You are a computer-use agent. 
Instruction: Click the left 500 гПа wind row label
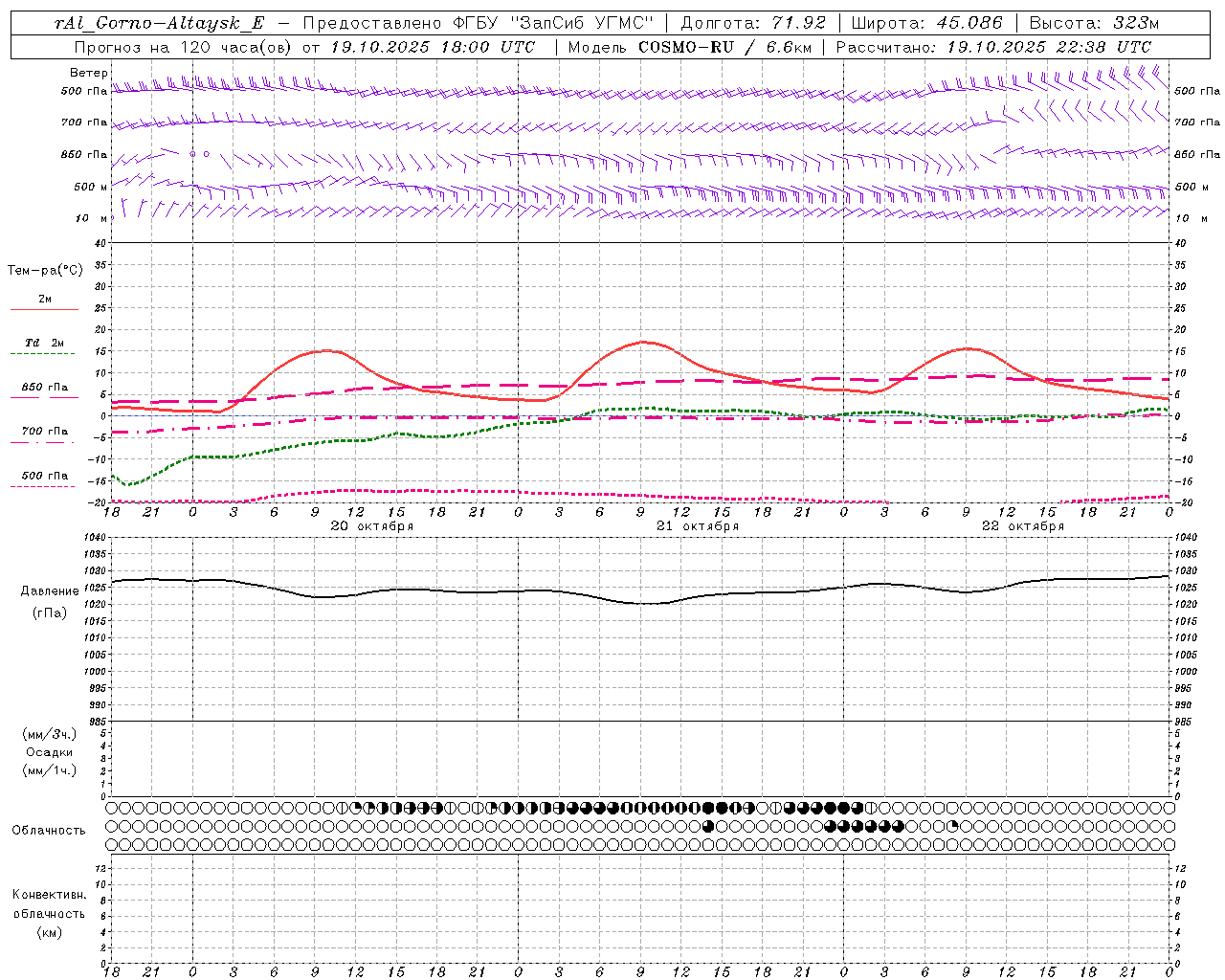pos(84,91)
